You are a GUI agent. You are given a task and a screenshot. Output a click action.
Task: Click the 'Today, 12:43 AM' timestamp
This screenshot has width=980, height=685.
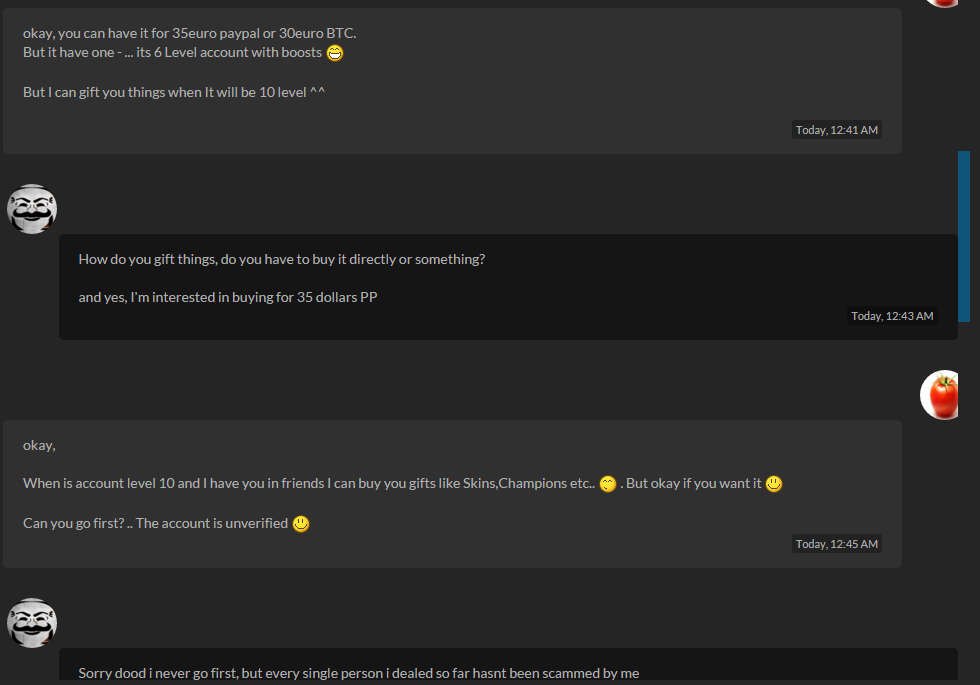892,316
